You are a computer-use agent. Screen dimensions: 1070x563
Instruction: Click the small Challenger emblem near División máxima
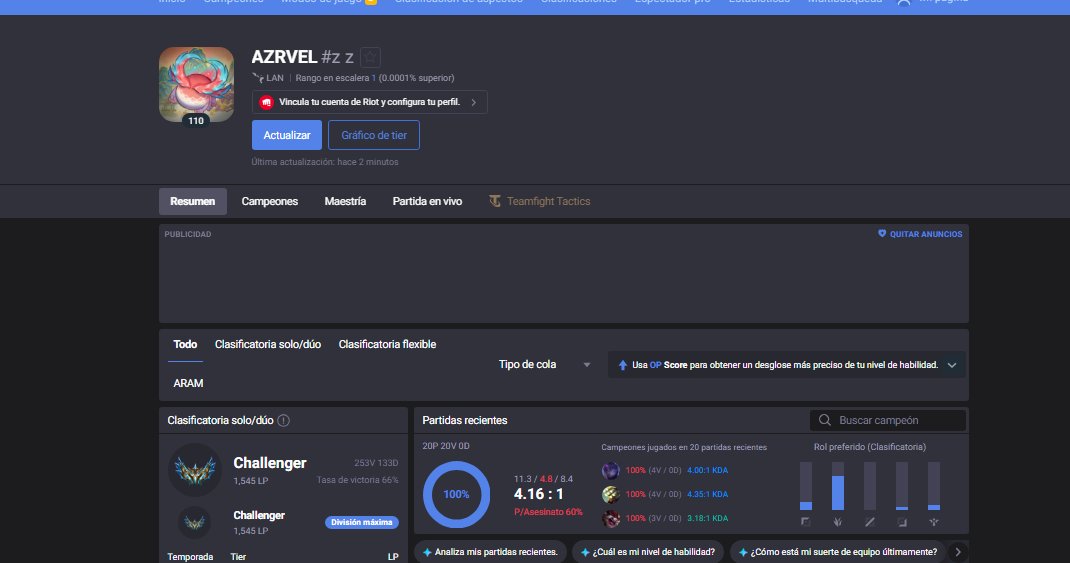click(194, 523)
